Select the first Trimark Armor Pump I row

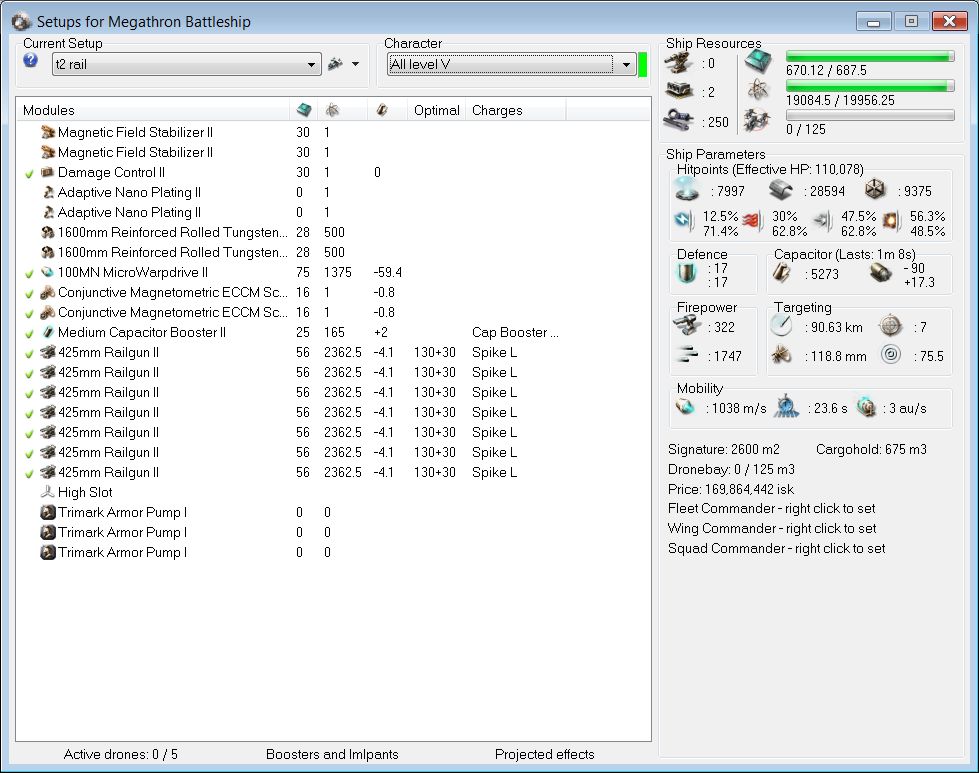333,512
